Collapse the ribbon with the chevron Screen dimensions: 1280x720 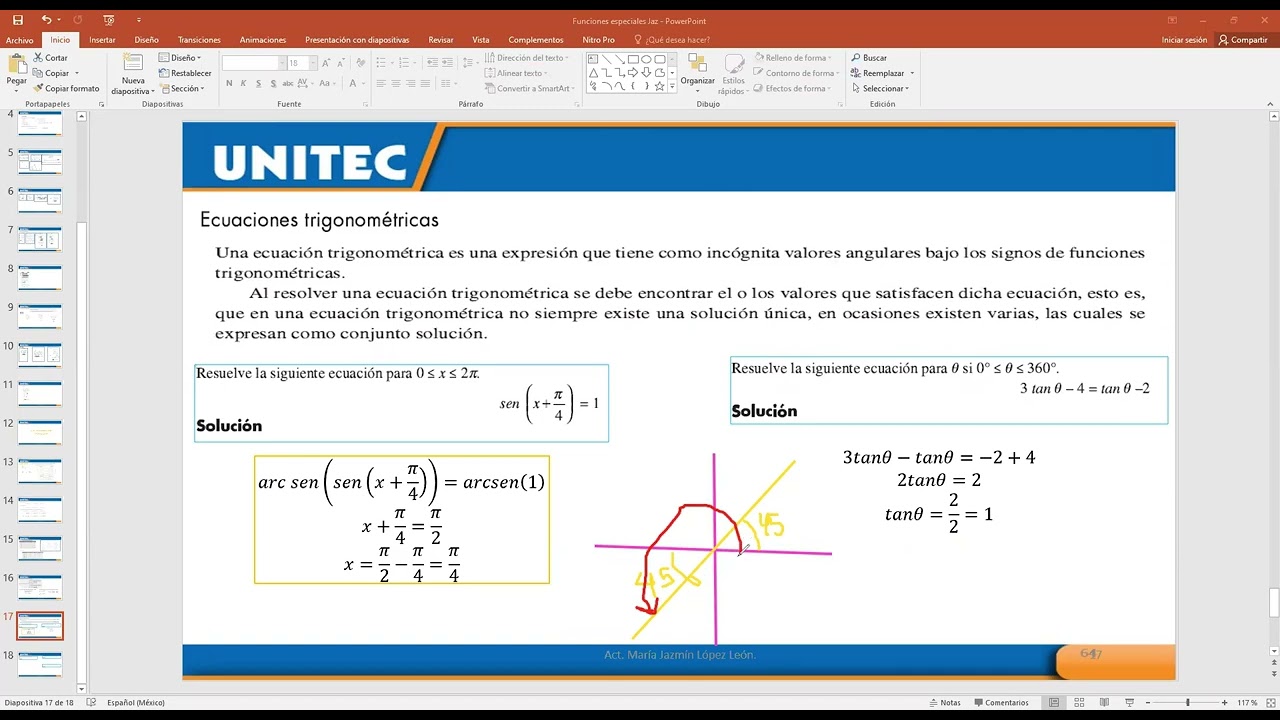pyautogui.click(x=1272, y=102)
